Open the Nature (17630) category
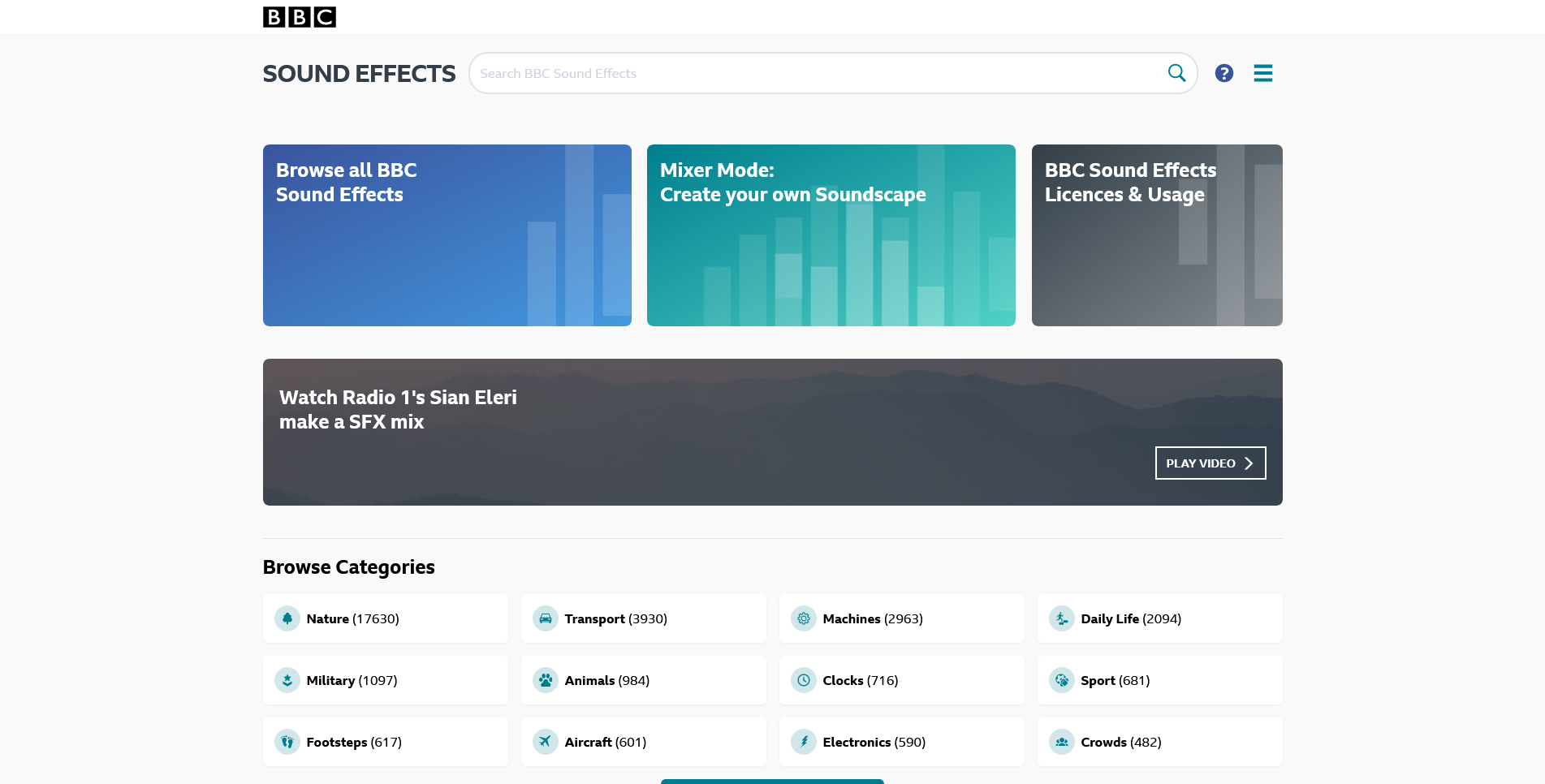This screenshot has width=1545, height=784. pyautogui.click(x=386, y=618)
